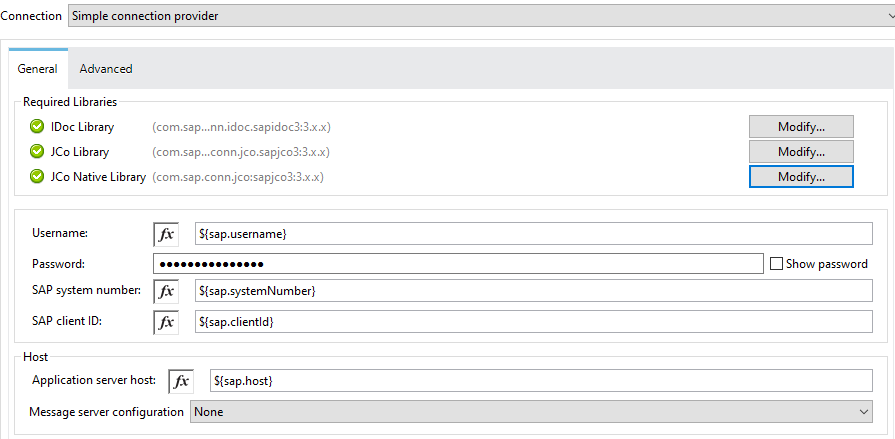Screen dimensions: 895x439
Task: Click JCo Native Library green check icon
Action: (37, 177)
